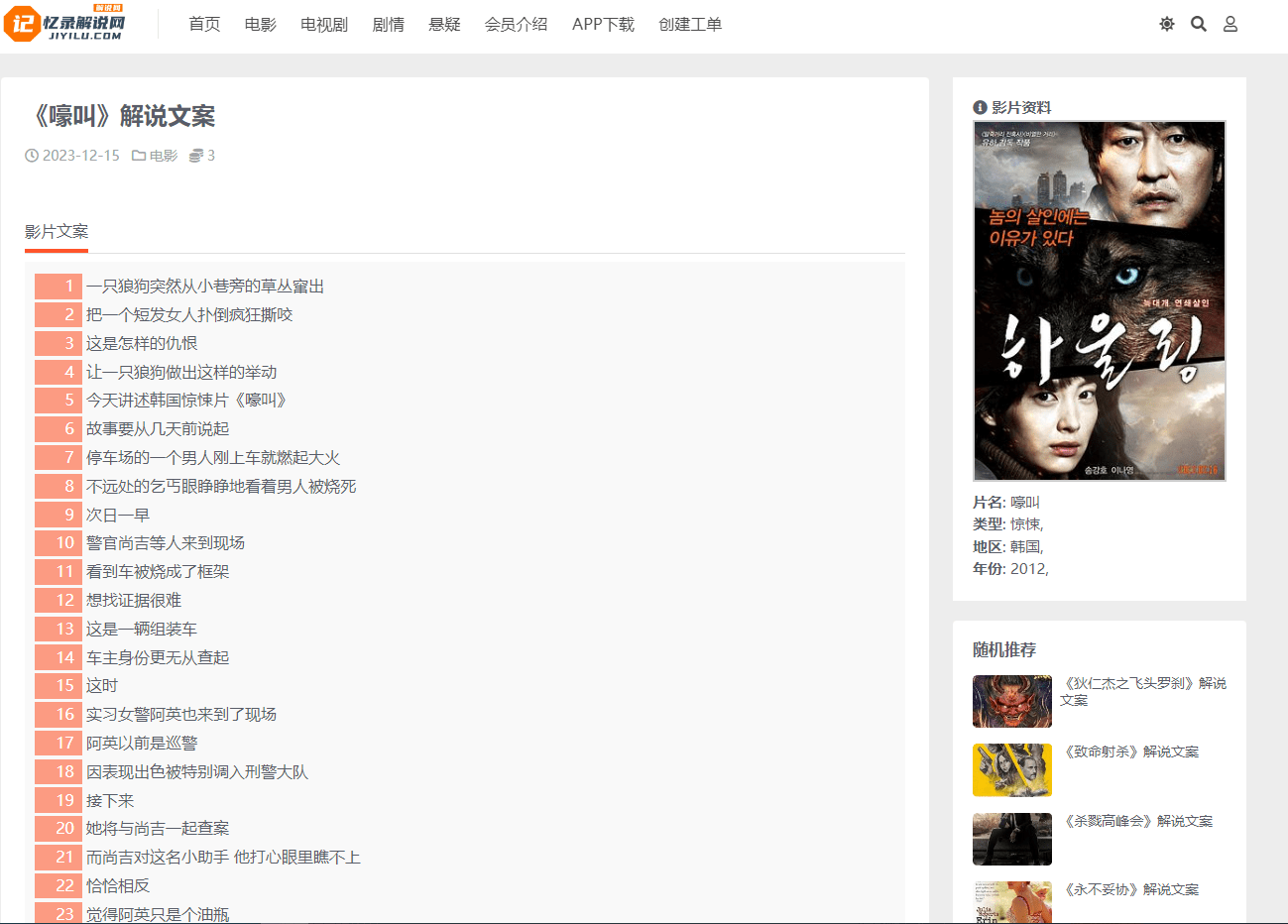
Task: Open the 首页 menu item
Action: click(204, 24)
